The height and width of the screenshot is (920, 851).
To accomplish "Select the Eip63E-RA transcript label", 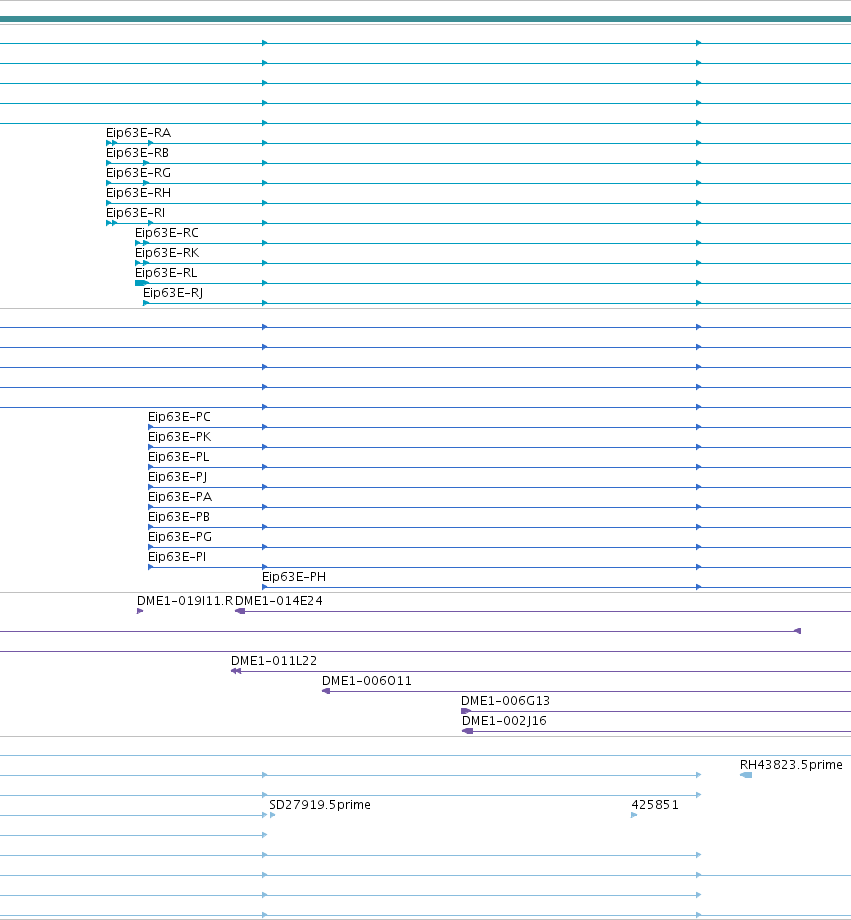I will pyautogui.click(x=139, y=133).
